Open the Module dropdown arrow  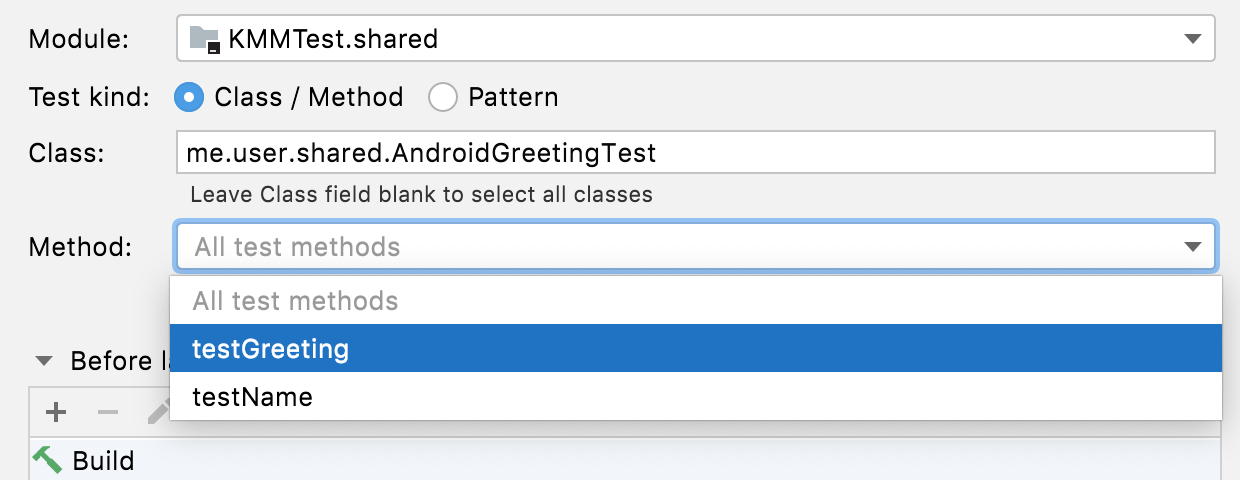pyautogui.click(x=1192, y=40)
